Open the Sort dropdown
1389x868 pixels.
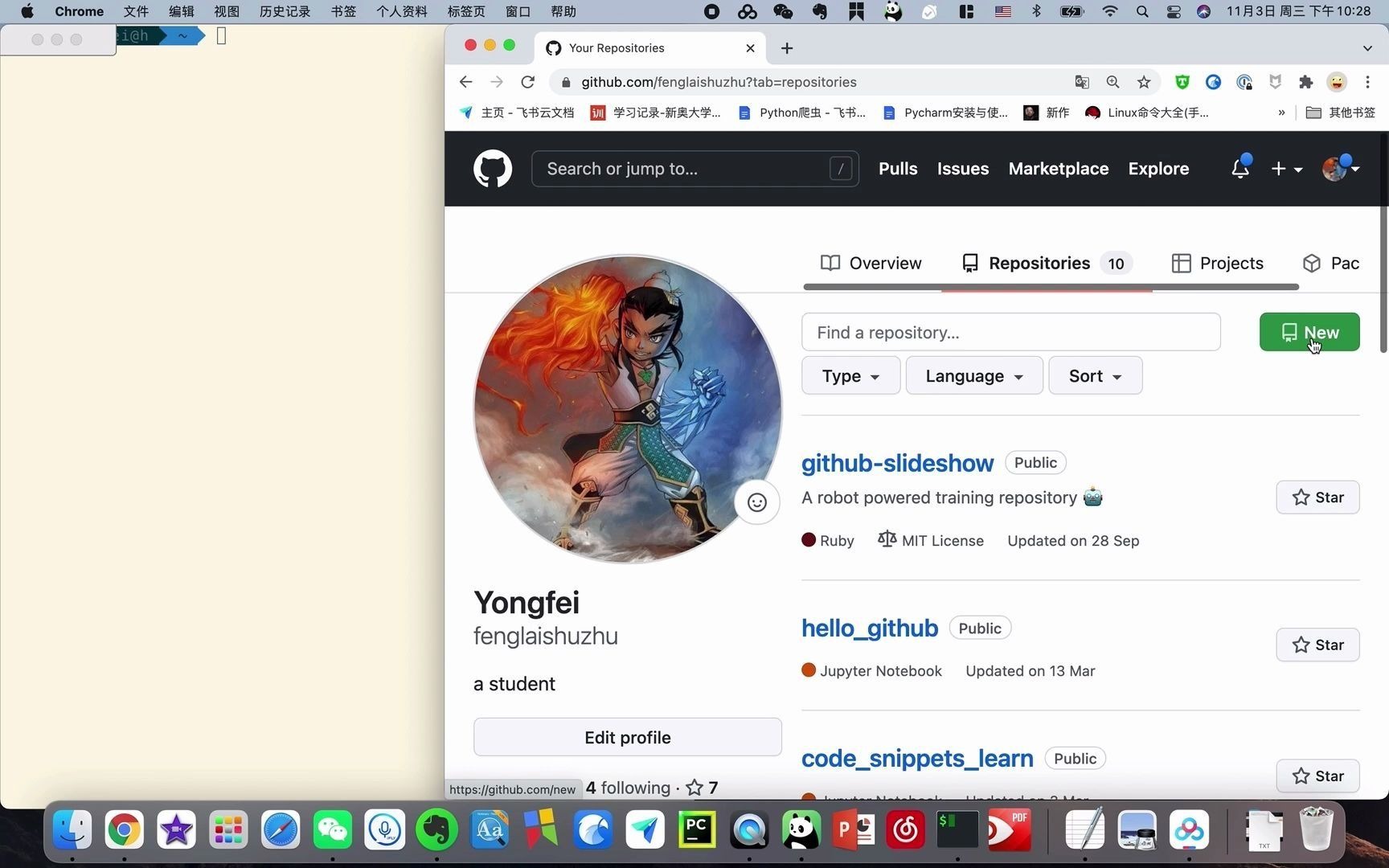click(x=1095, y=375)
